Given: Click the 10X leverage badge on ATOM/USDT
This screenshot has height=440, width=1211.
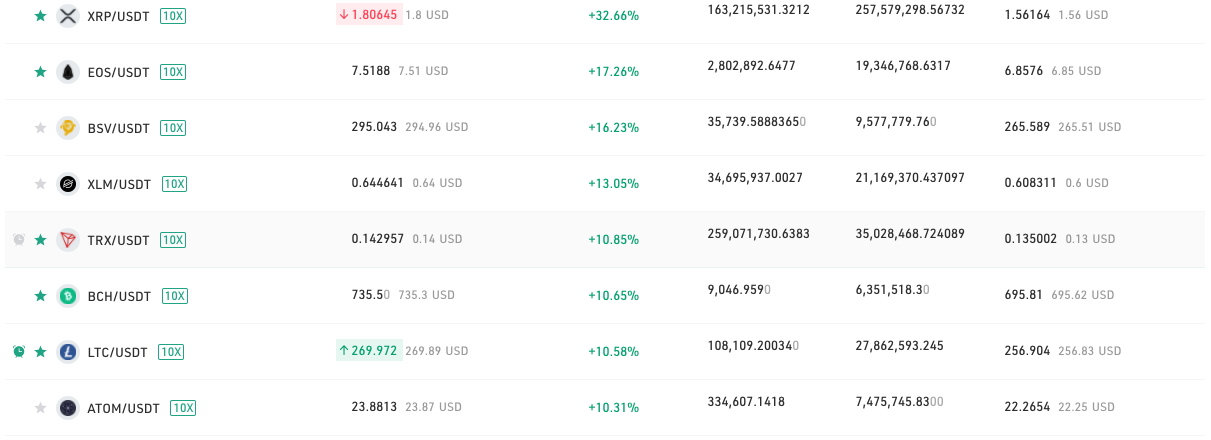Looking at the screenshot, I should point(183,408).
